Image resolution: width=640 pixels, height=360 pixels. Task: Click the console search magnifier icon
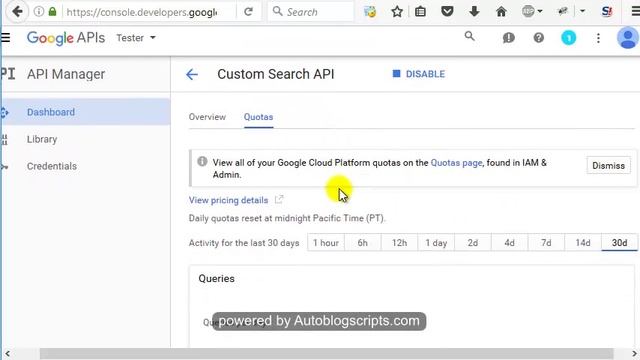tap(469, 36)
